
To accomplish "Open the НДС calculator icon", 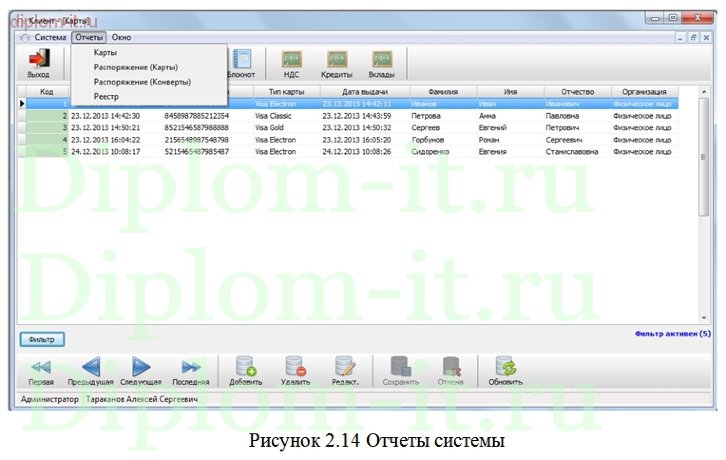I will pyautogui.click(x=292, y=62).
